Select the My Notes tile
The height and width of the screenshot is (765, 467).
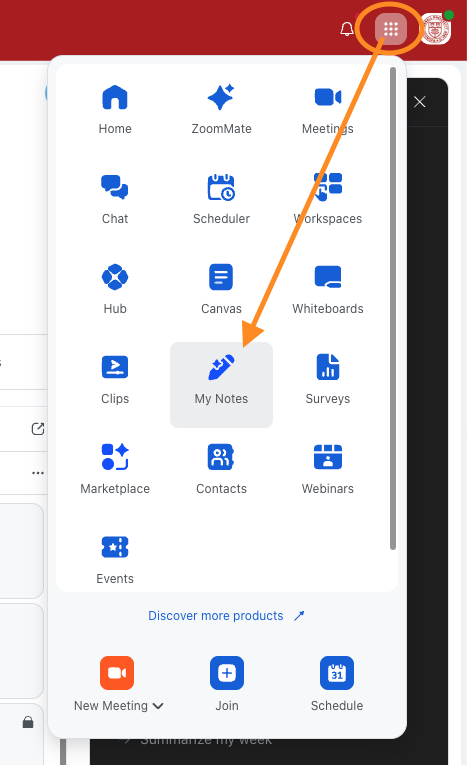[x=221, y=385]
